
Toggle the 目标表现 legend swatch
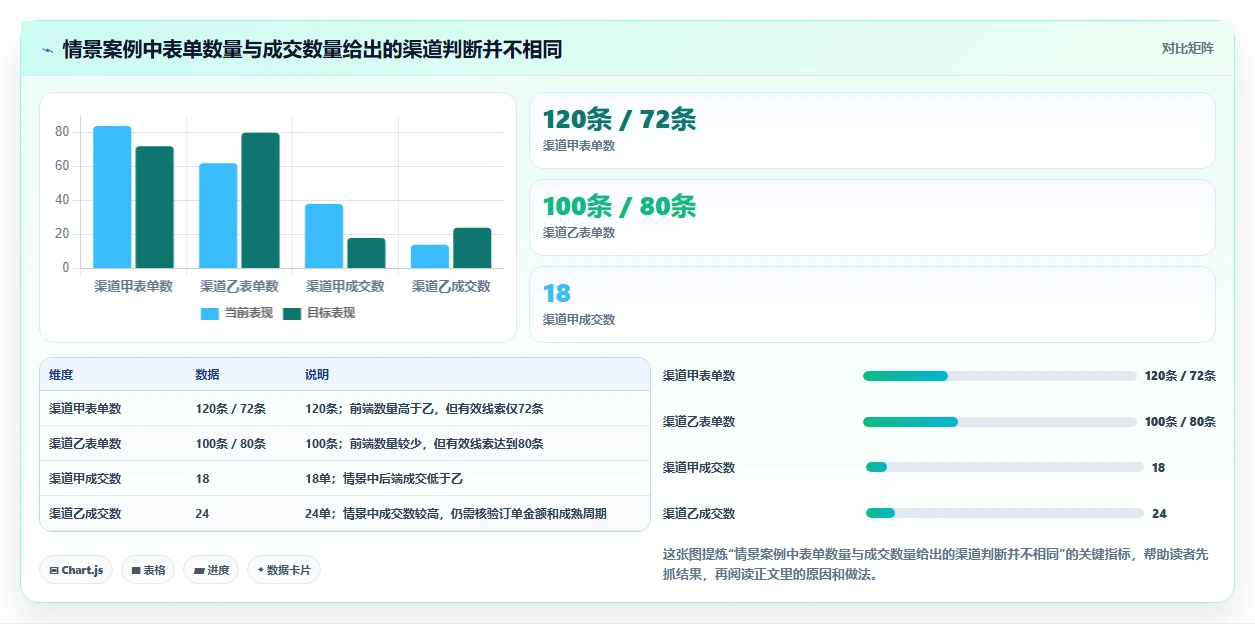click(292, 313)
